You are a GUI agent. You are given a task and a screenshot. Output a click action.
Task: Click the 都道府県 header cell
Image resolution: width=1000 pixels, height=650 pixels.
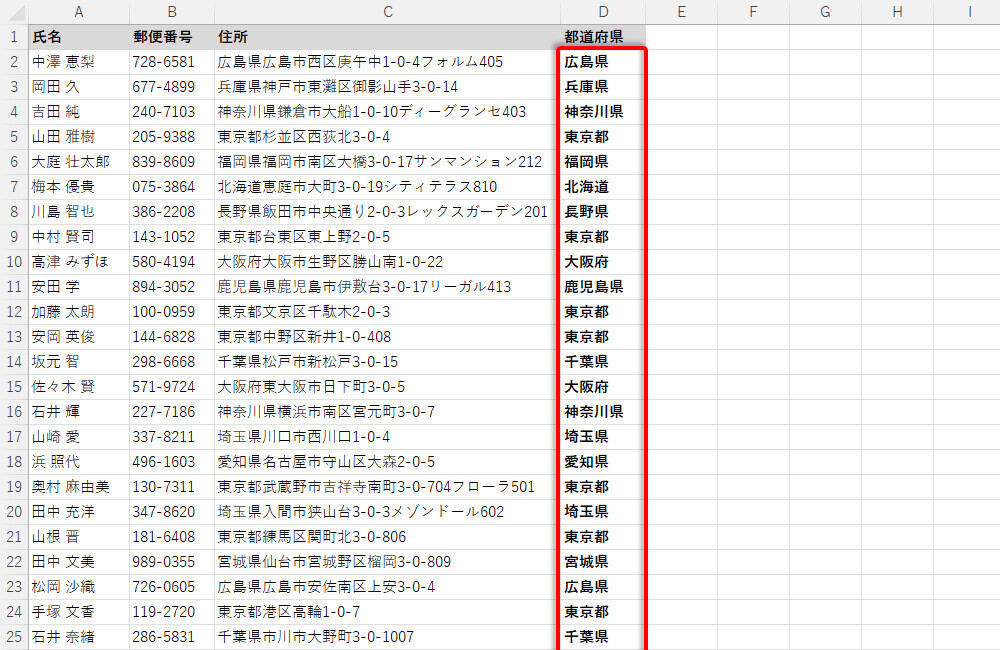pos(602,37)
